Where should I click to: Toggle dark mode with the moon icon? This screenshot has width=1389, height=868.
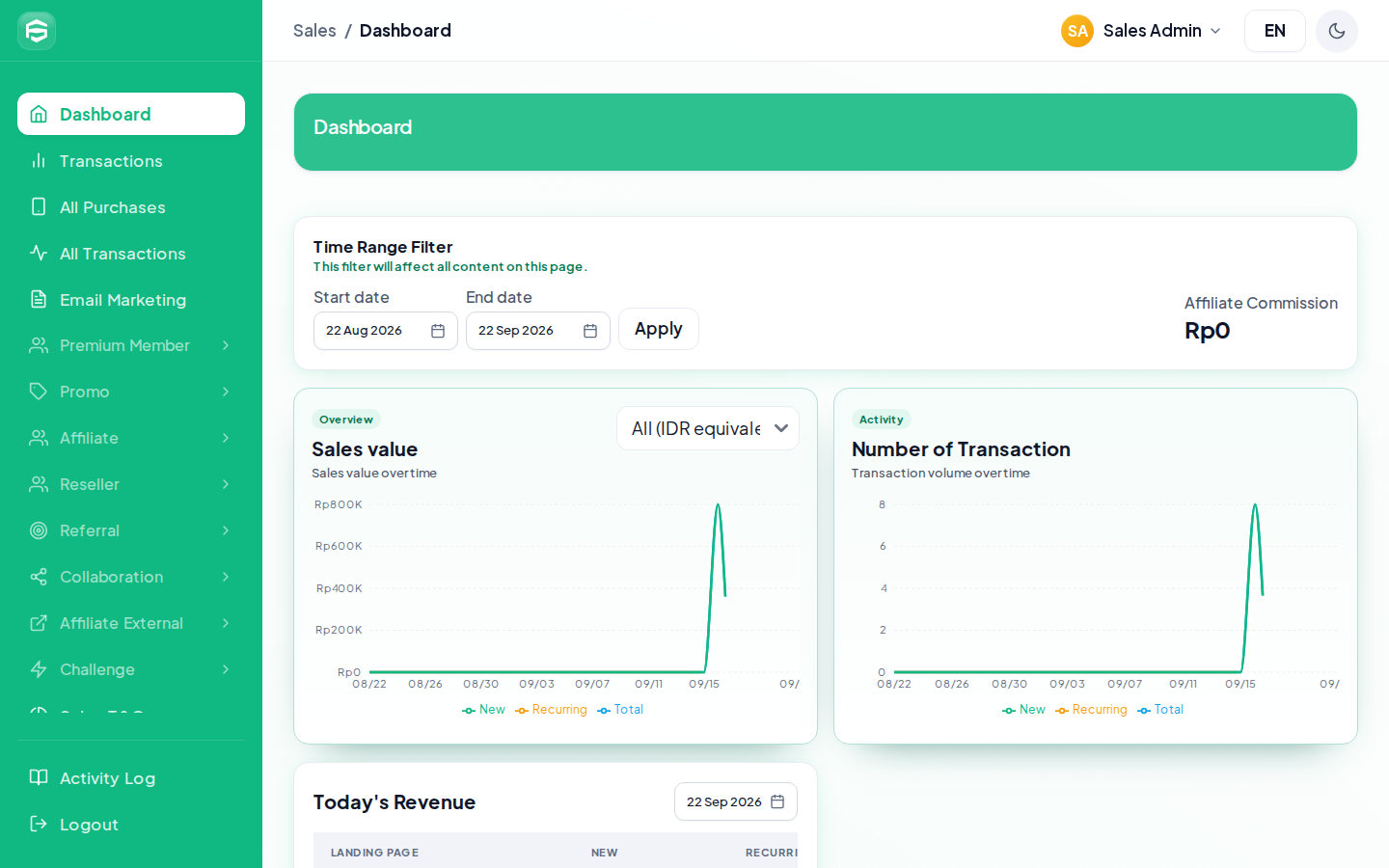click(x=1336, y=31)
